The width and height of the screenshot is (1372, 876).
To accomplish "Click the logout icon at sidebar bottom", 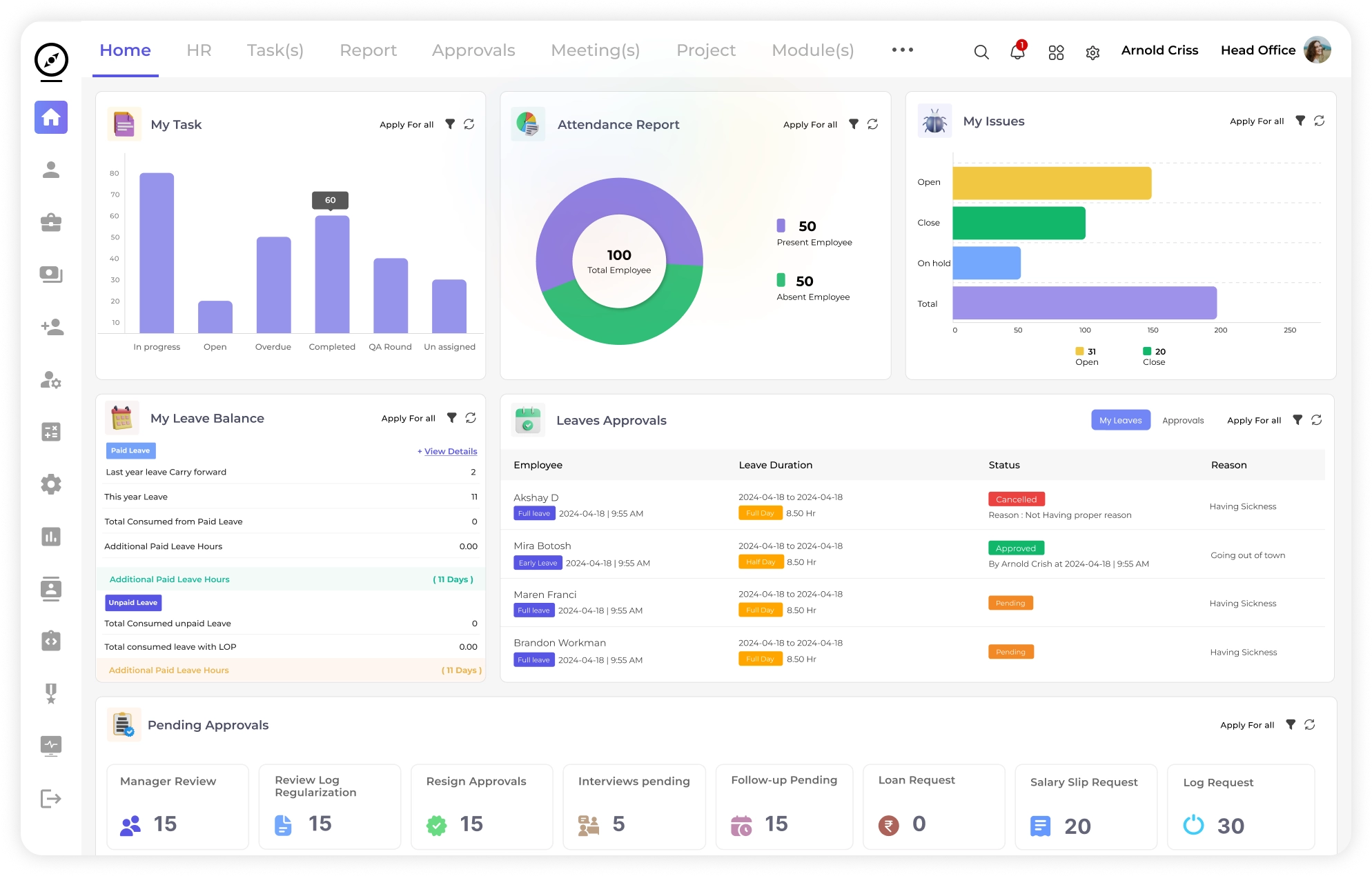I will pos(51,798).
